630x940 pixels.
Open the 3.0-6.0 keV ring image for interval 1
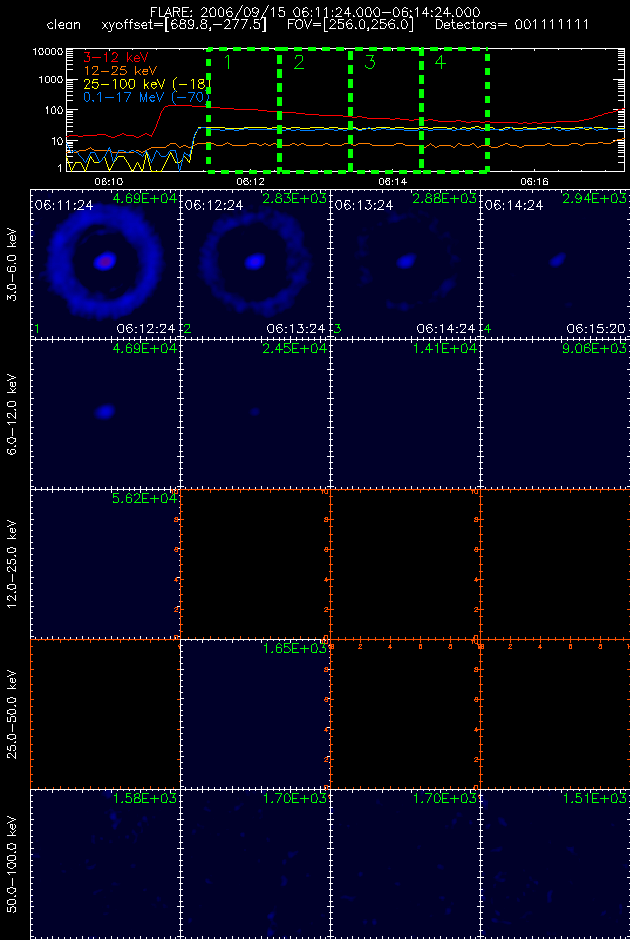[105, 264]
